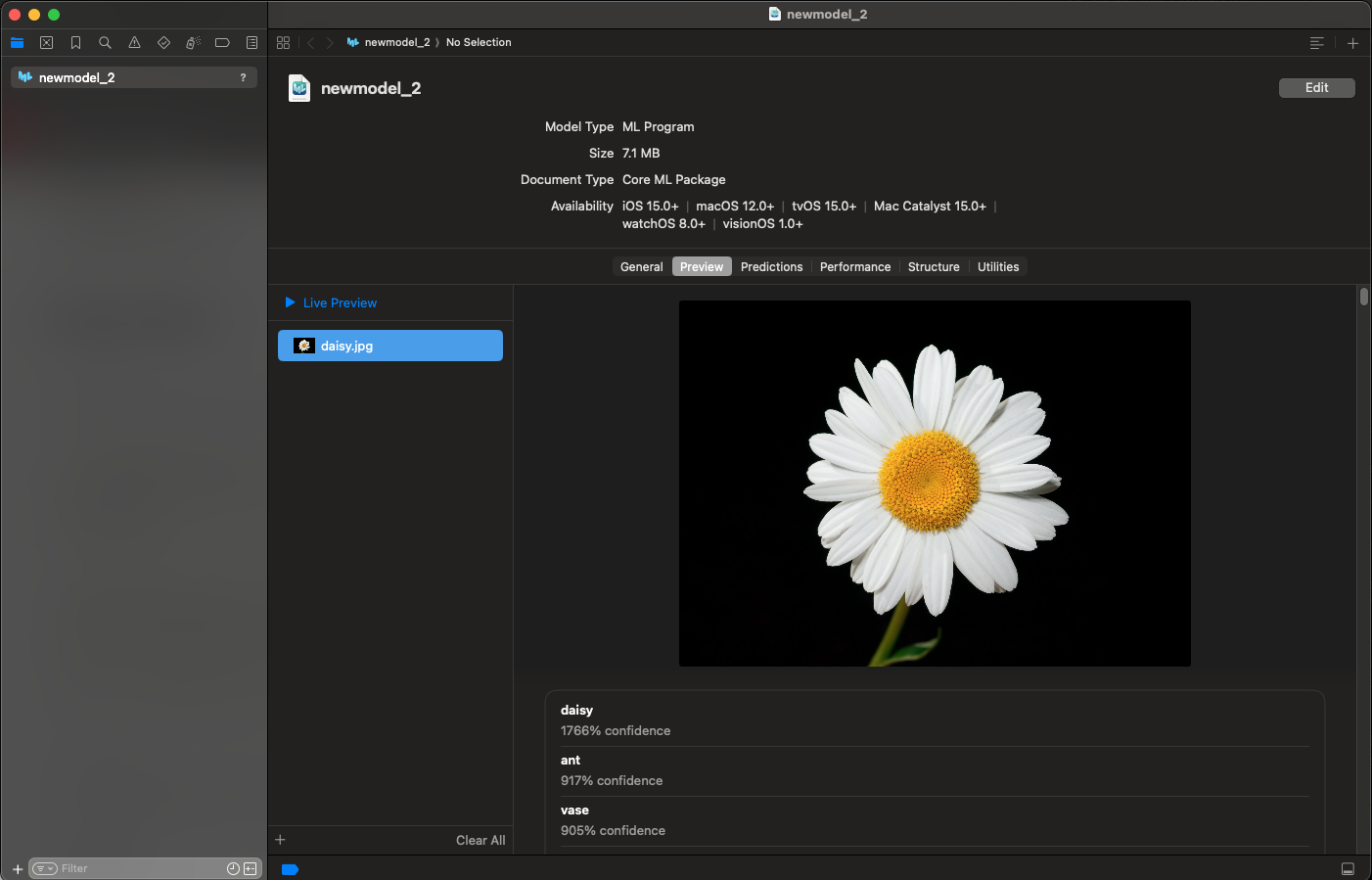Open the Source Control navigator
The image size is (1372, 880).
coord(46,43)
